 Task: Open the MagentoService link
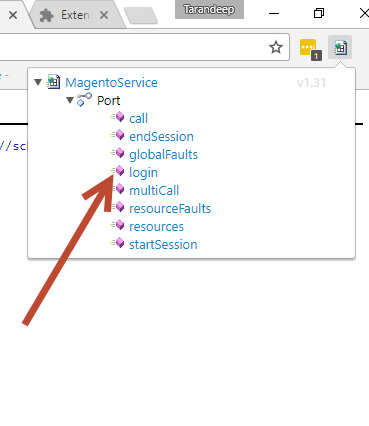click(x=111, y=82)
